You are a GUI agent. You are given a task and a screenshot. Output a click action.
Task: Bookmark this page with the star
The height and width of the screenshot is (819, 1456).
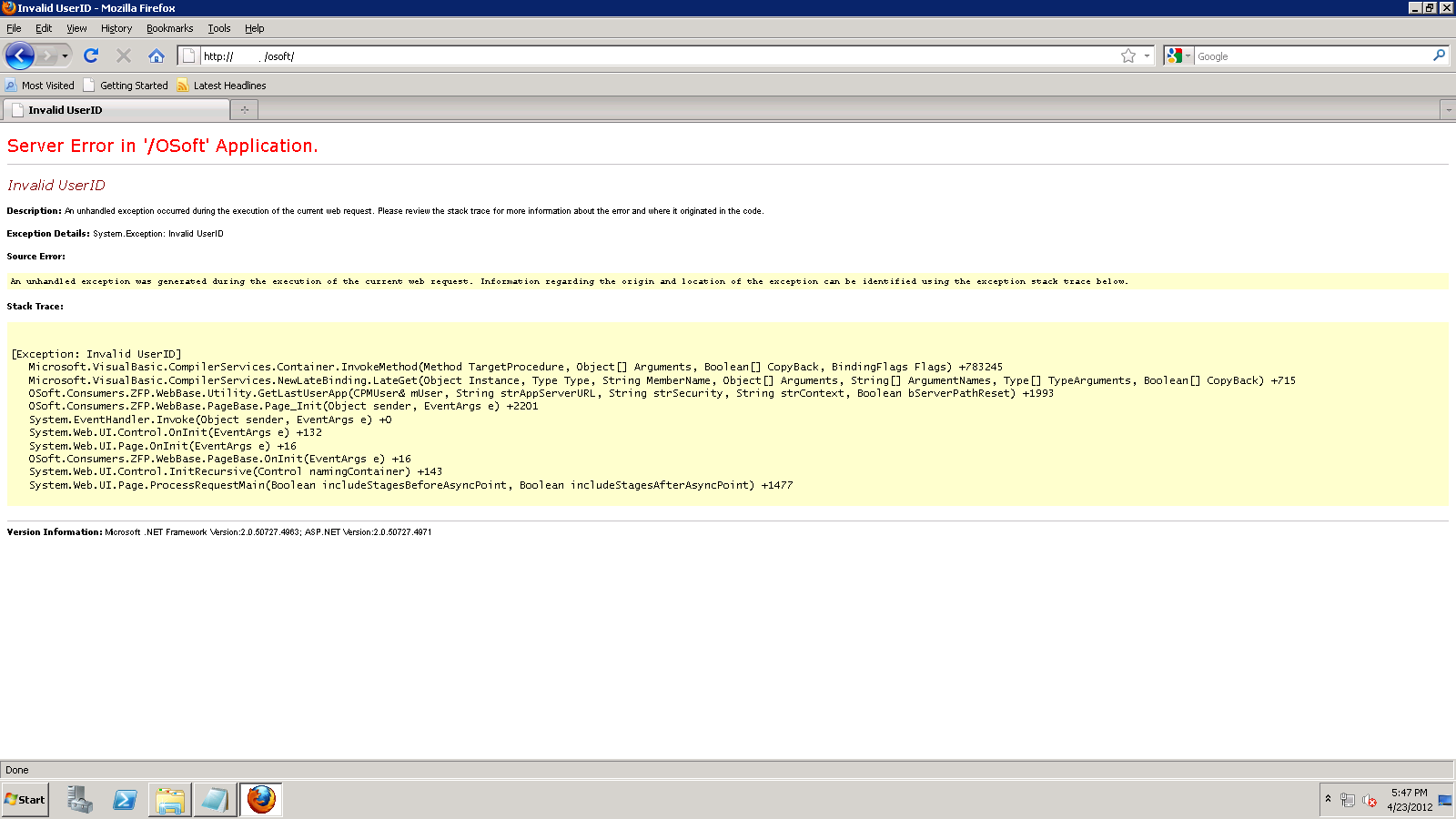1128,56
